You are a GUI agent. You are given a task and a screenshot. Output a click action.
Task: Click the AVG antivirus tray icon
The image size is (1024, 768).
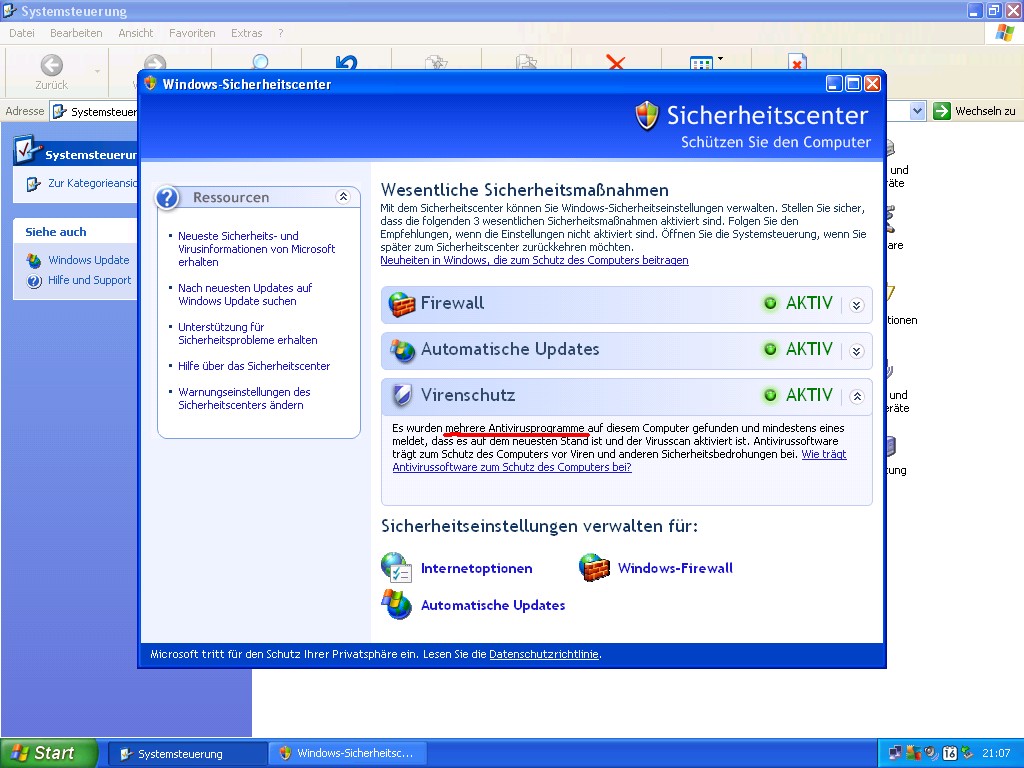coord(913,753)
